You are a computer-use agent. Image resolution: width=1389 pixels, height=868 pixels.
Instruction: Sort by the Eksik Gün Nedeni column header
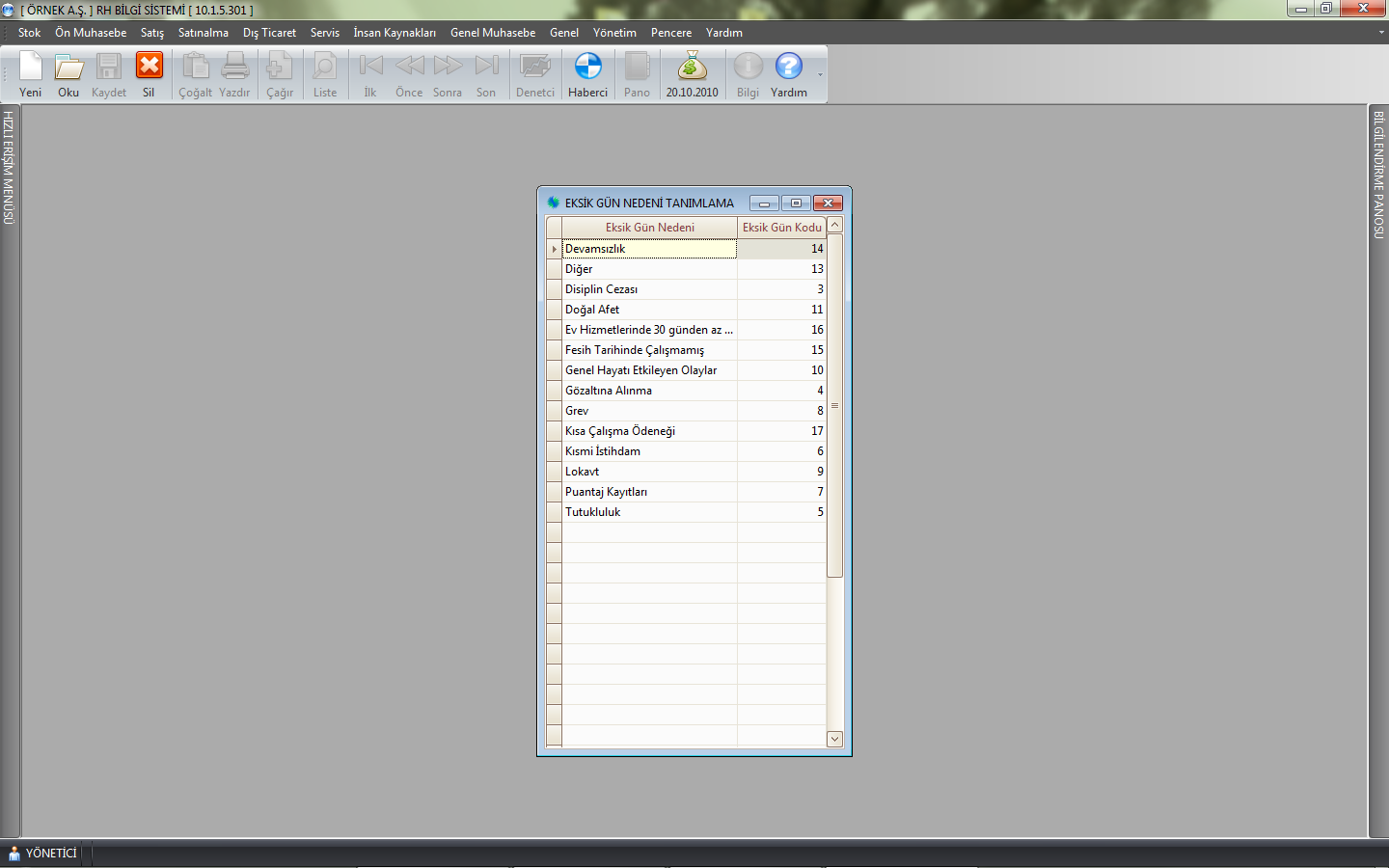click(649, 228)
